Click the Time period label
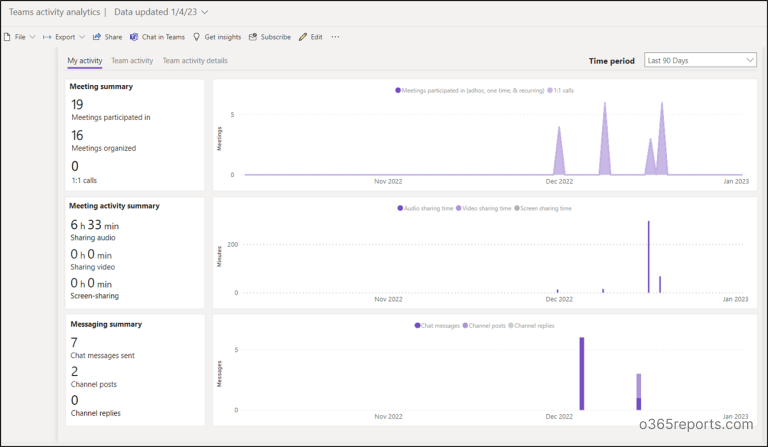768x447 pixels. (x=612, y=61)
